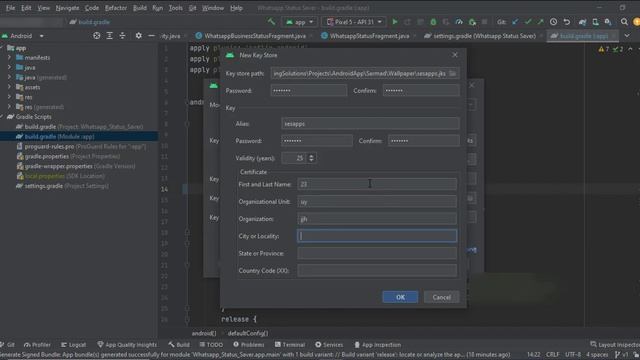The image size is (640, 360).
Task: Click the Profile app gauge icon
Action: [x=459, y=22]
